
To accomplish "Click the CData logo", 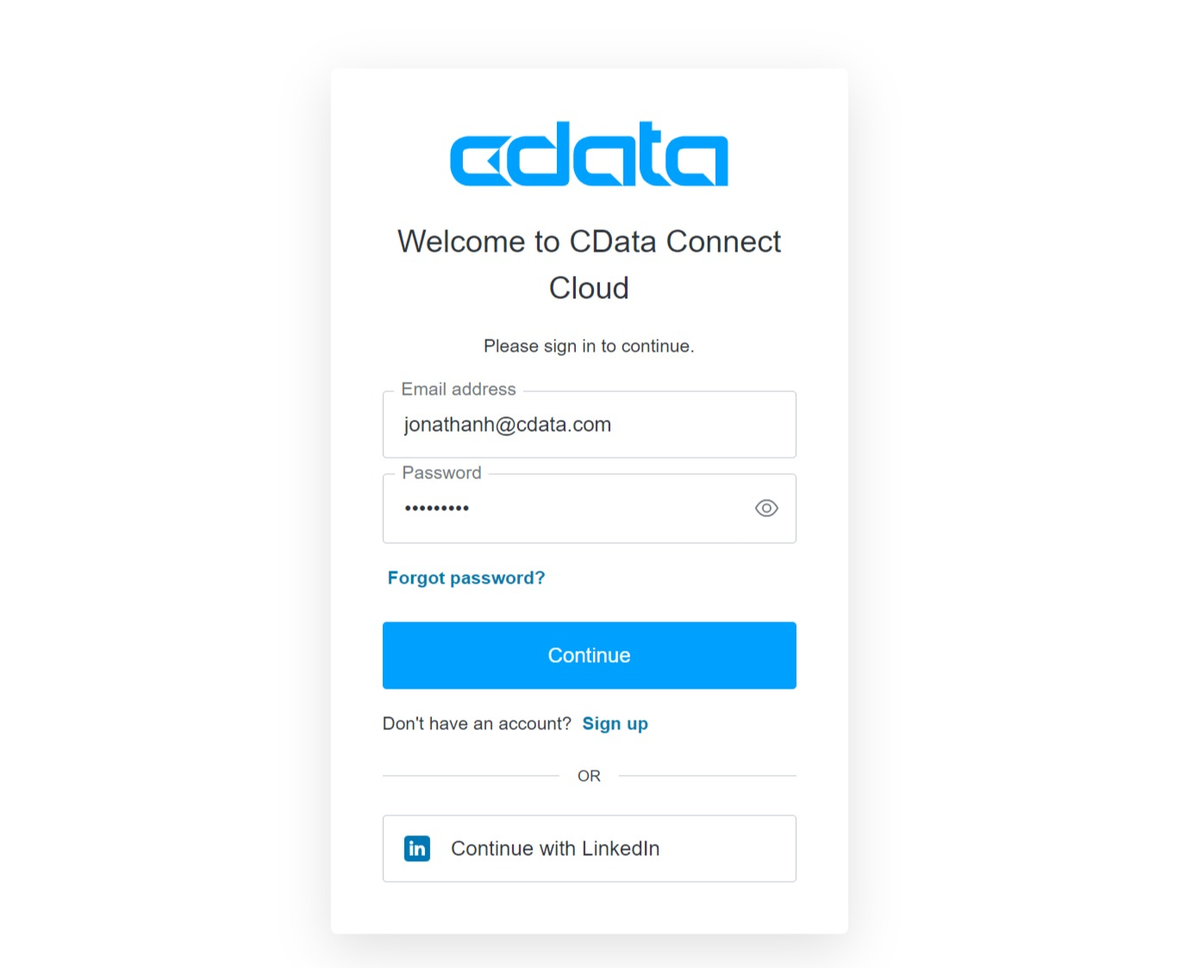I will point(589,154).
